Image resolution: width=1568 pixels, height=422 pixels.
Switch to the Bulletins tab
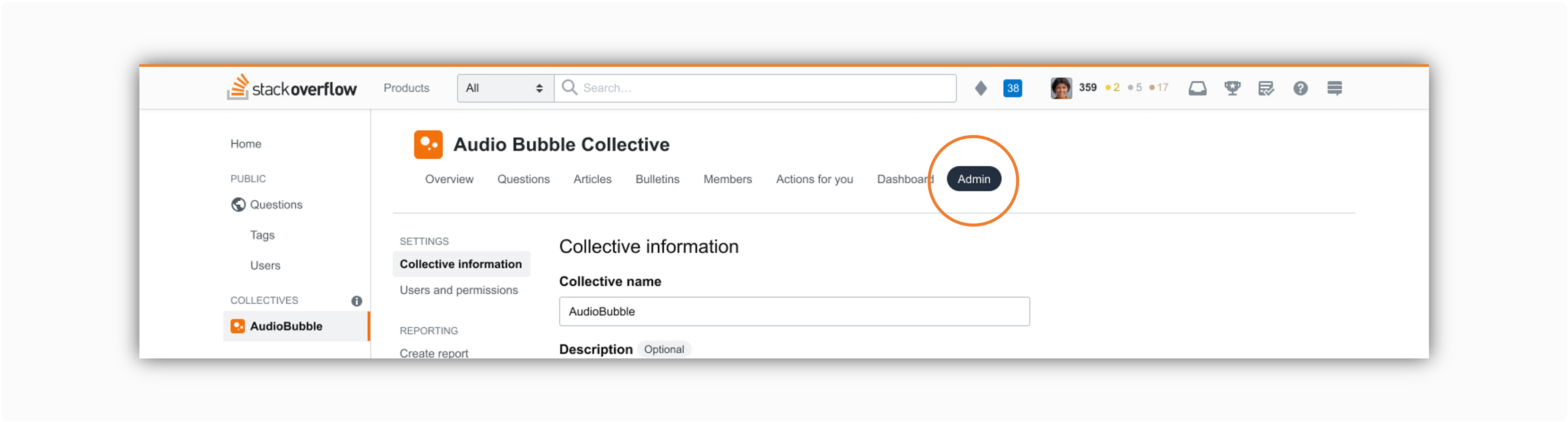(x=657, y=179)
